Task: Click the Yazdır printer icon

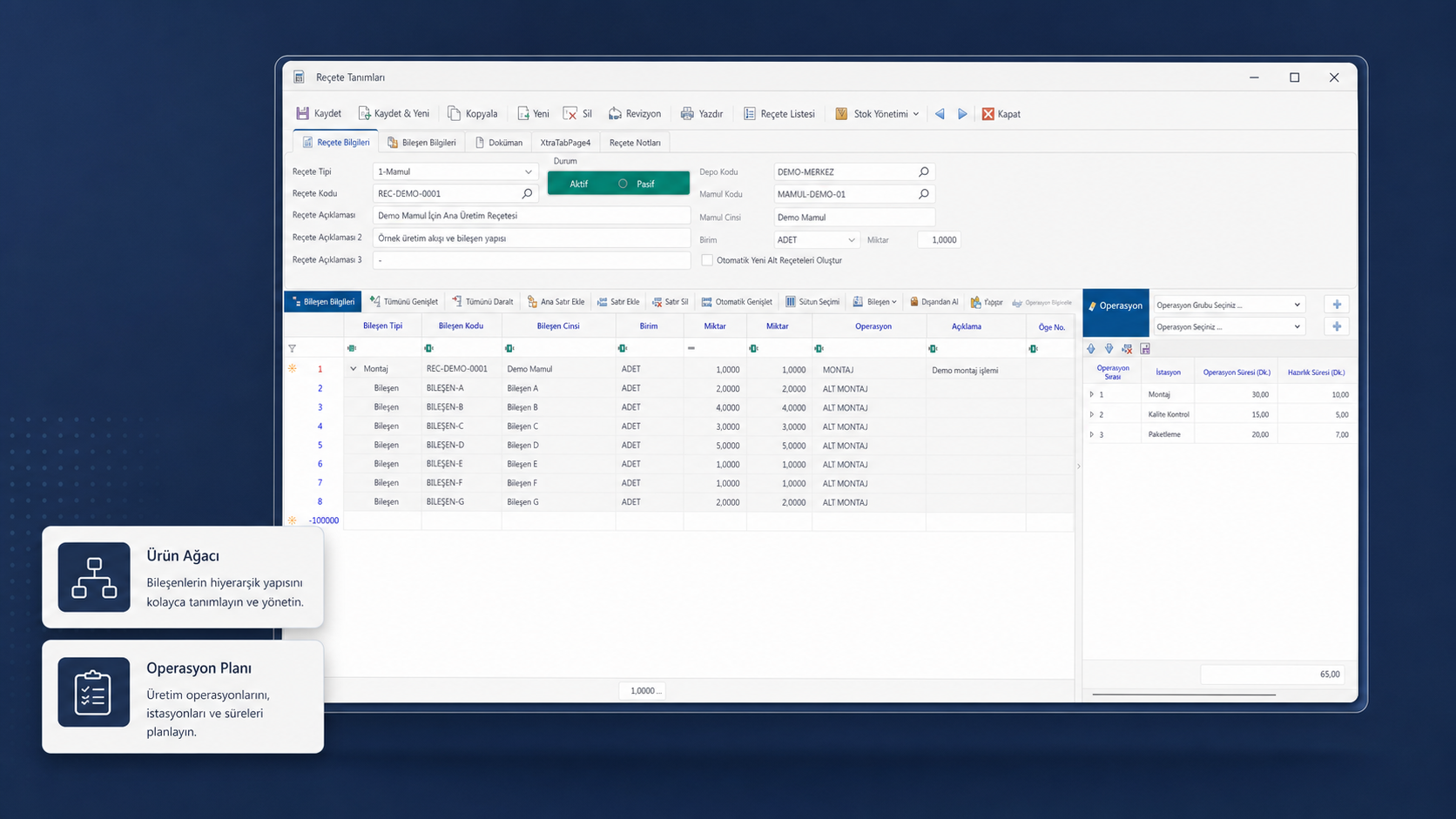Action: (687, 113)
